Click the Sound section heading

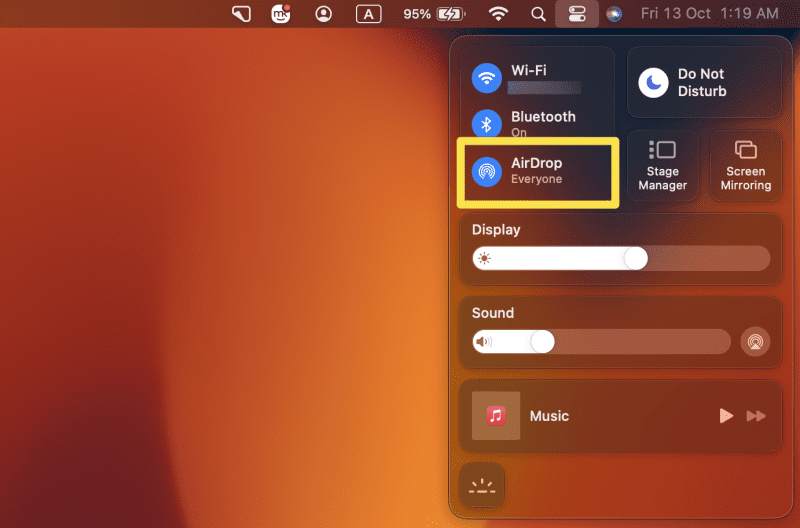point(492,313)
